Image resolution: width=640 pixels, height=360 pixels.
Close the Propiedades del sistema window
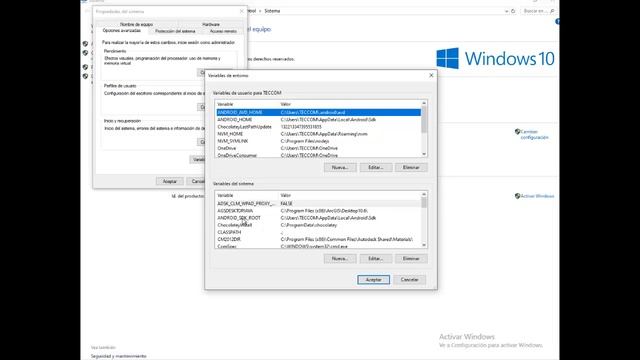pos(242,11)
